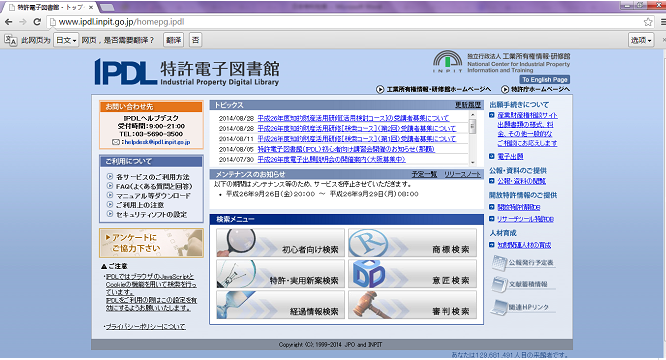
Task: Open the 2014/07/30 topic link
Action: pyautogui.click(x=332, y=159)
